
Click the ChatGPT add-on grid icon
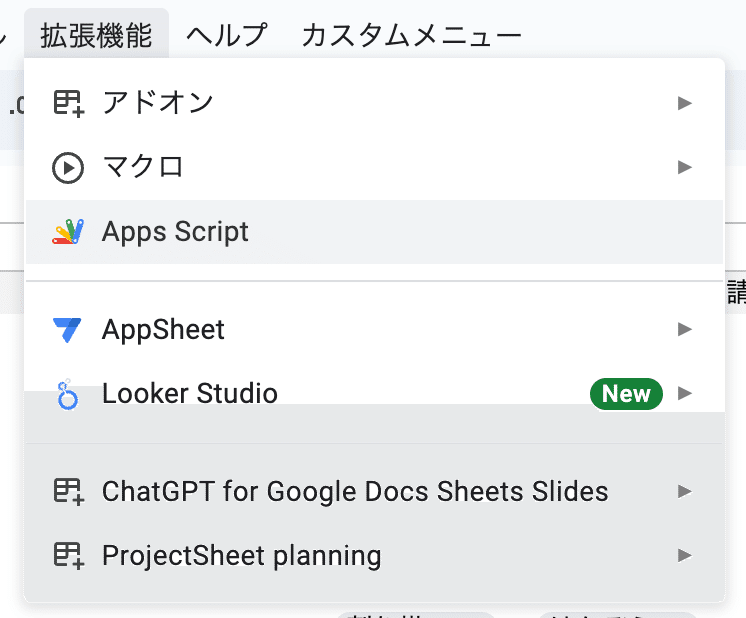pyautogui.click(x=69, y=491)
